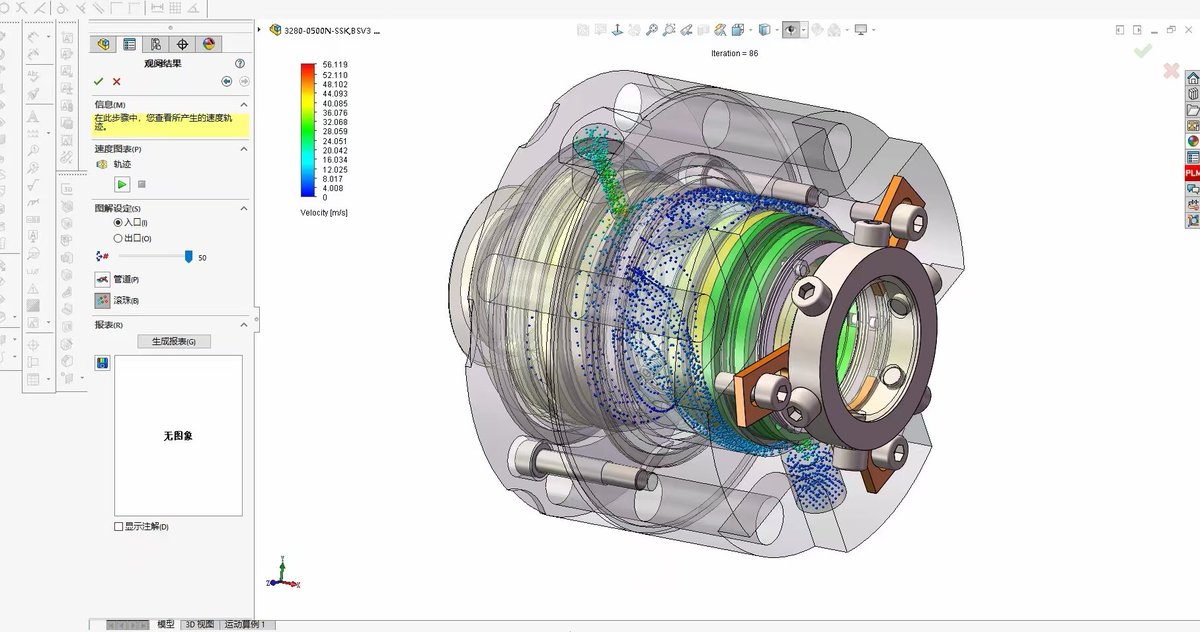Viewport: 1200px width, 632px height.
Task: Enable the 显示注解 checkbox
Action: click(x=119, y=526)
